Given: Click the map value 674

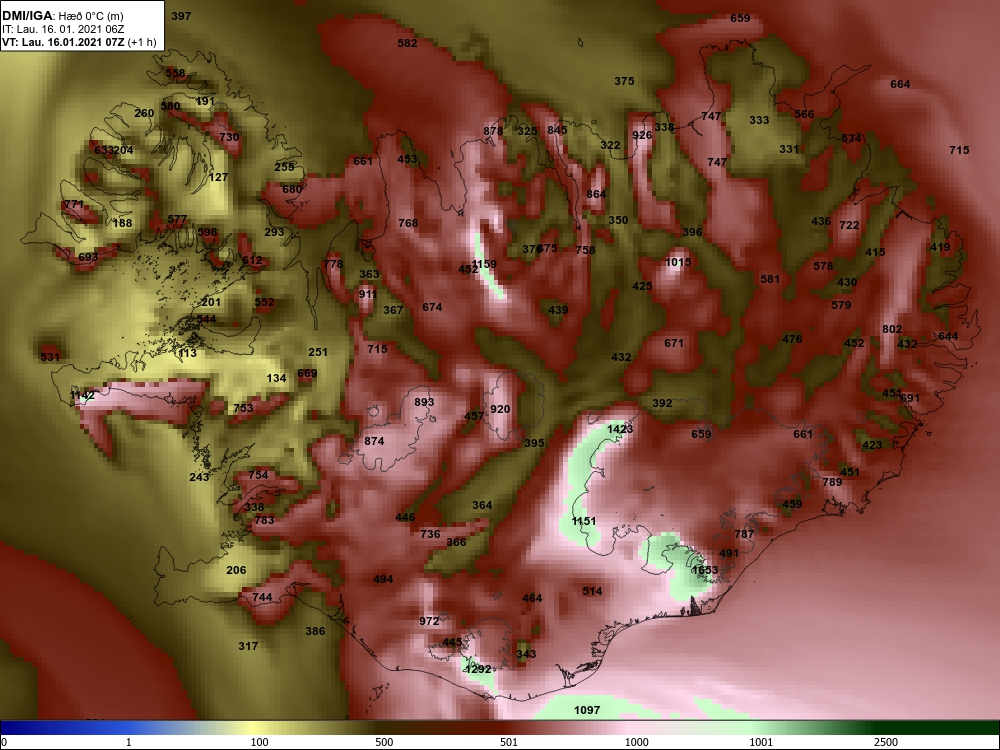Looking at the screenshot, I should point(432,307).
